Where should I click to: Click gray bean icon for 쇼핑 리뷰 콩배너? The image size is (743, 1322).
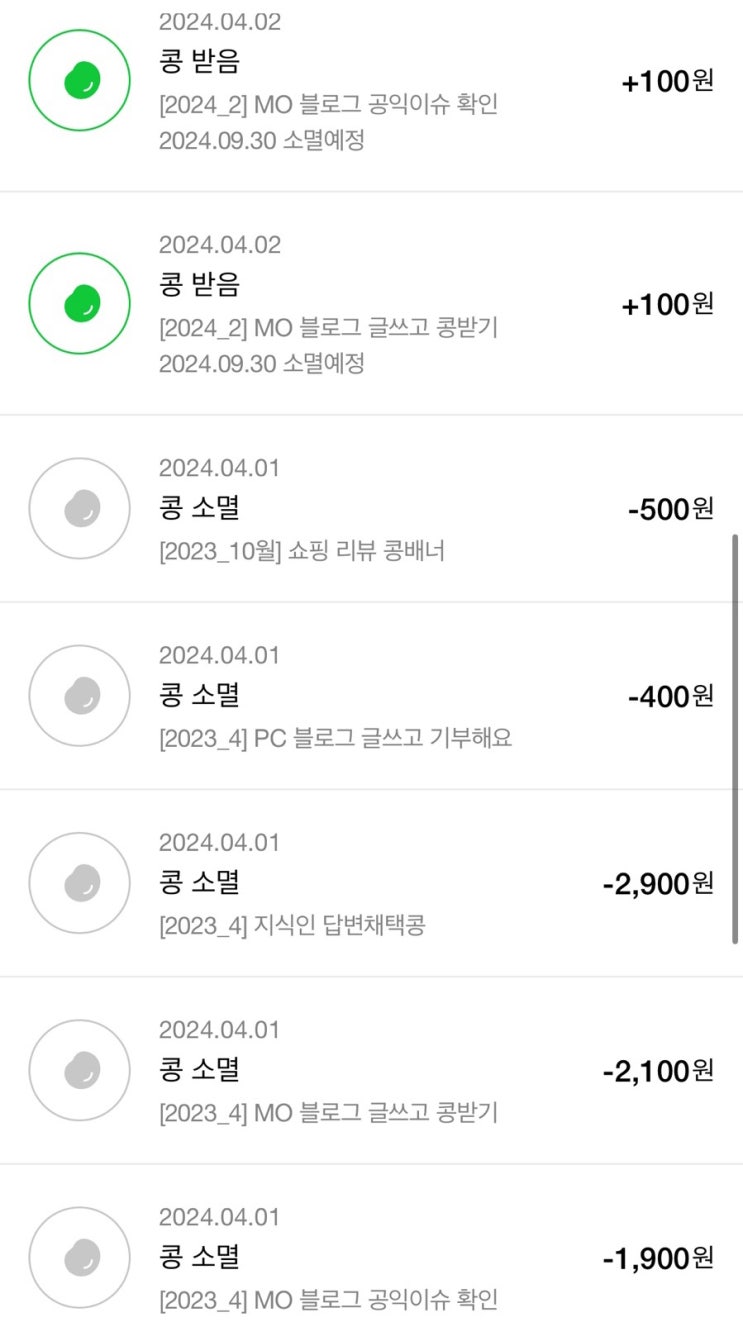click(79, 508)
